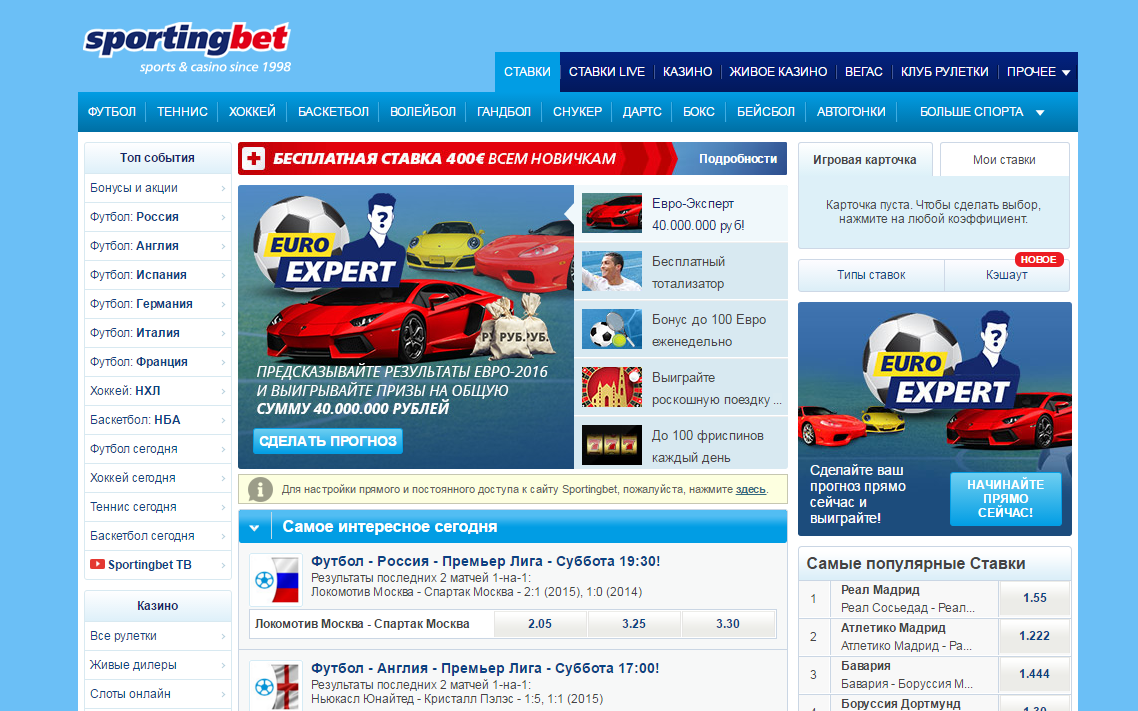Open Футбол: Франция in sidebar
This screenshot has height=711, width=1138.
tap(157, 362)
